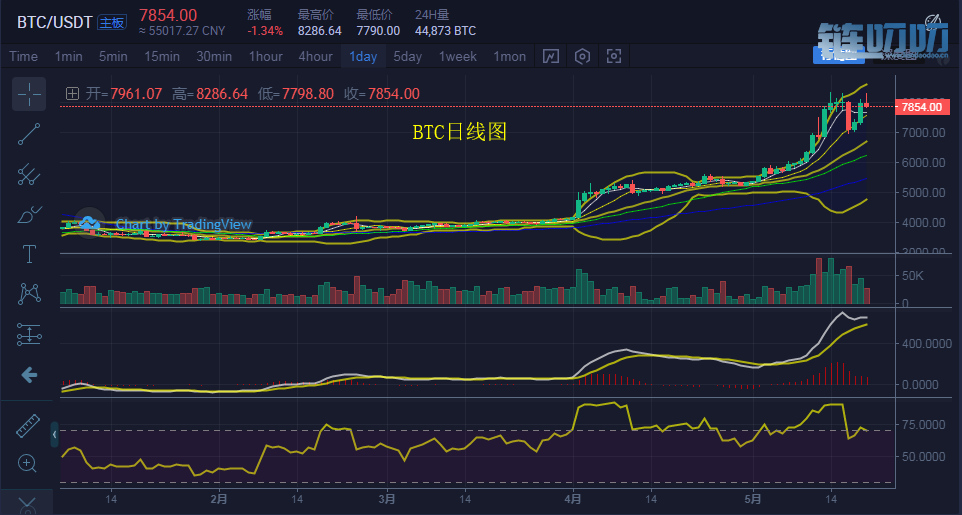This screenshot has height=515, width=962.
Task: Open the Chart by TradingView link
Action: tap(183, 225)
